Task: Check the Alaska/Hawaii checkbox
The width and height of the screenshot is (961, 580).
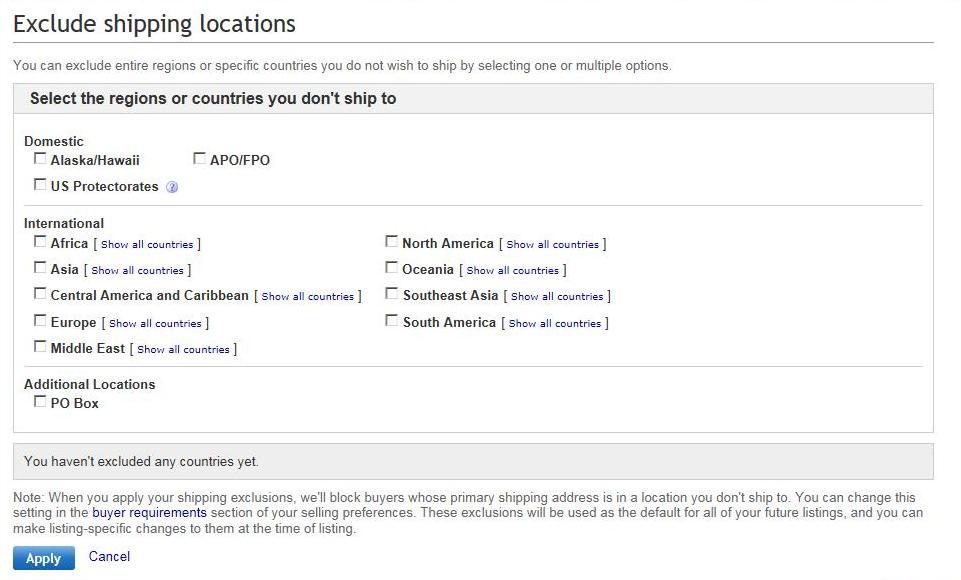Action: (x=40, y=158)
